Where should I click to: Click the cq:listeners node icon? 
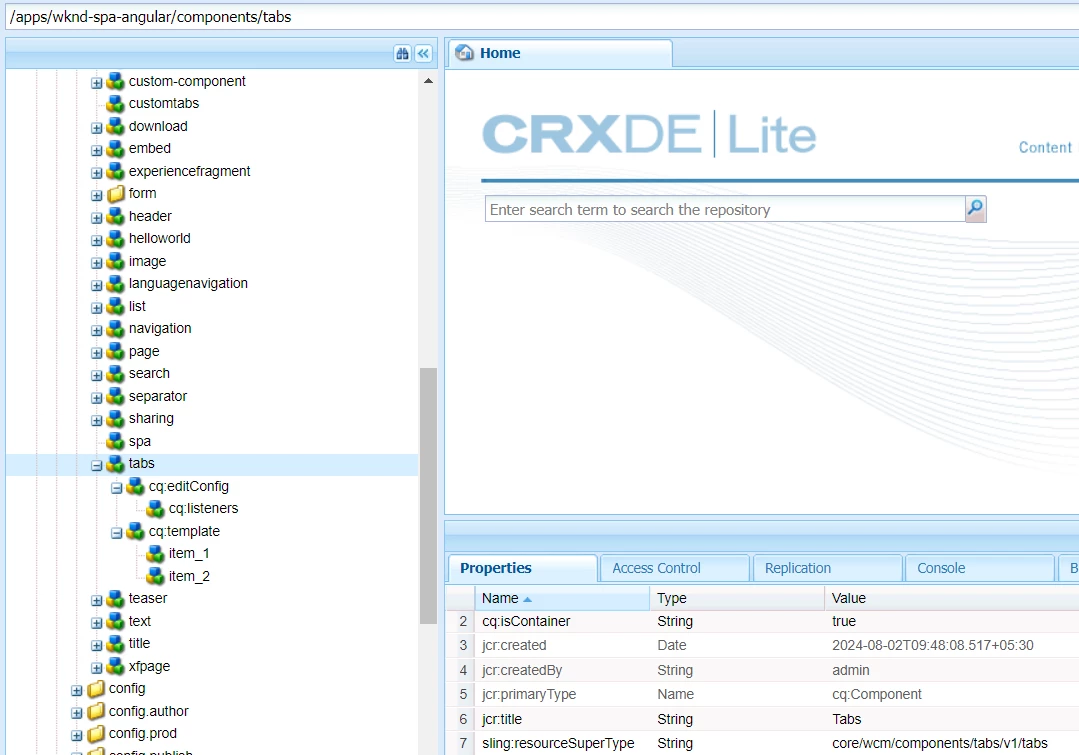(x=156, y=509)
